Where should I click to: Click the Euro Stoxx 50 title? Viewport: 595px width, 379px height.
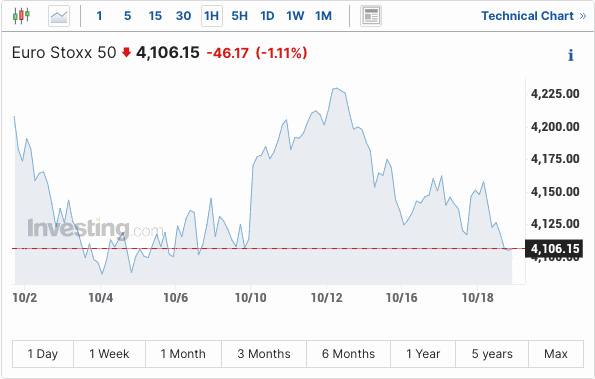pos(64,53)
